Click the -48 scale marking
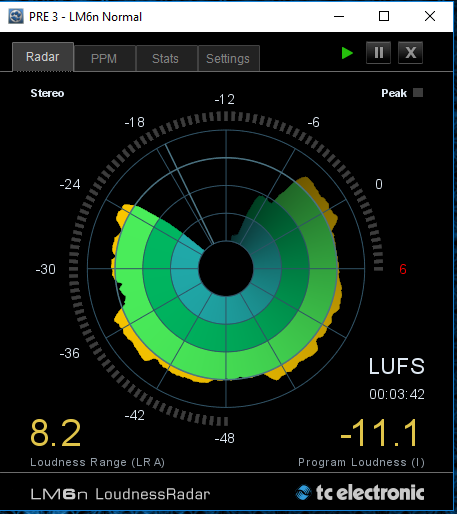 (x=225, y=438)
